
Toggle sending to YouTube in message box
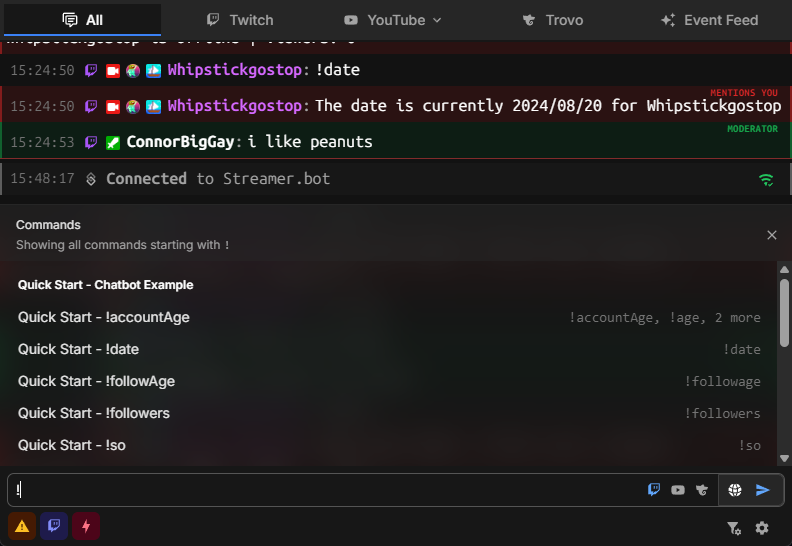(678, 490)
